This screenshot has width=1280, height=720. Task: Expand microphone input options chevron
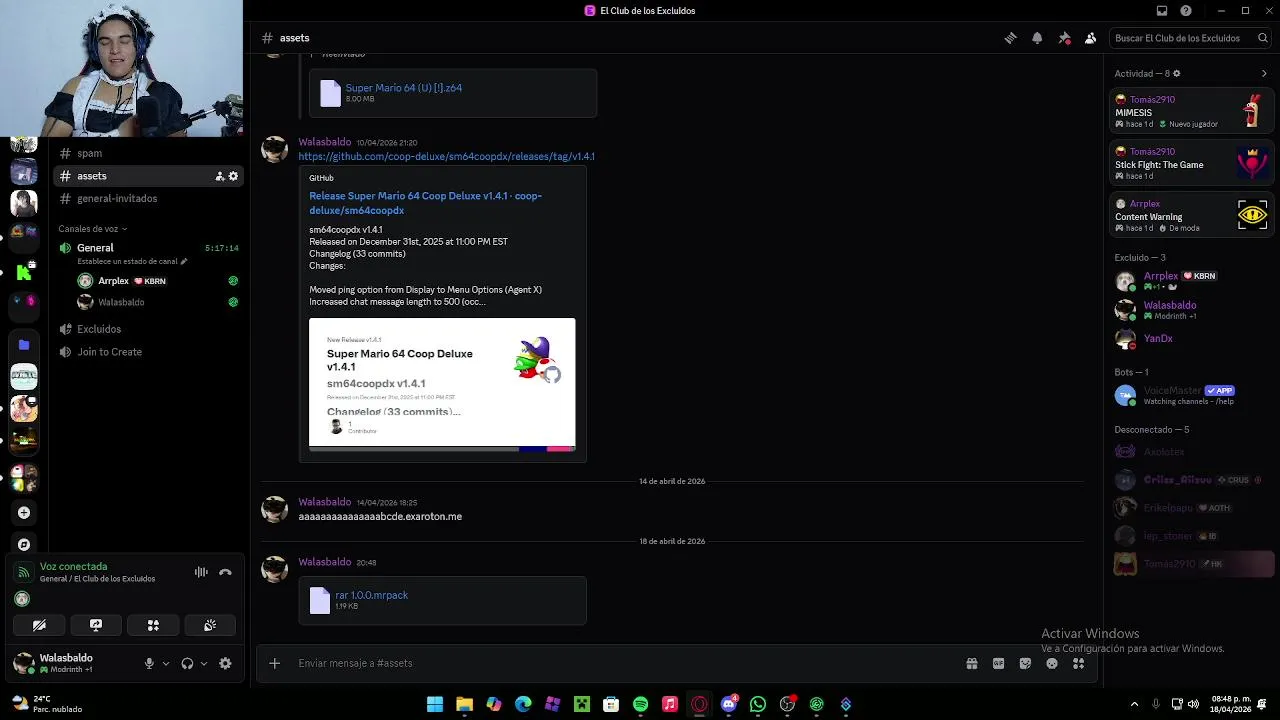point(166,663)
